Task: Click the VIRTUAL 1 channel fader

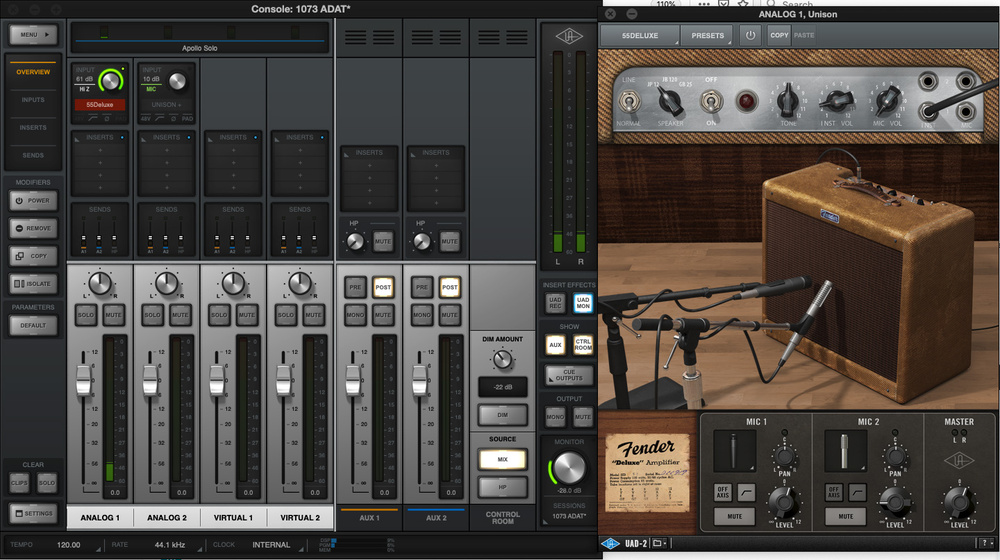Action: [x=216, y=380]
